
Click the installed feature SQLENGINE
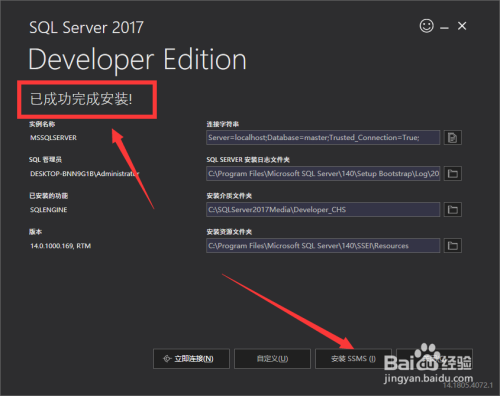49,210
